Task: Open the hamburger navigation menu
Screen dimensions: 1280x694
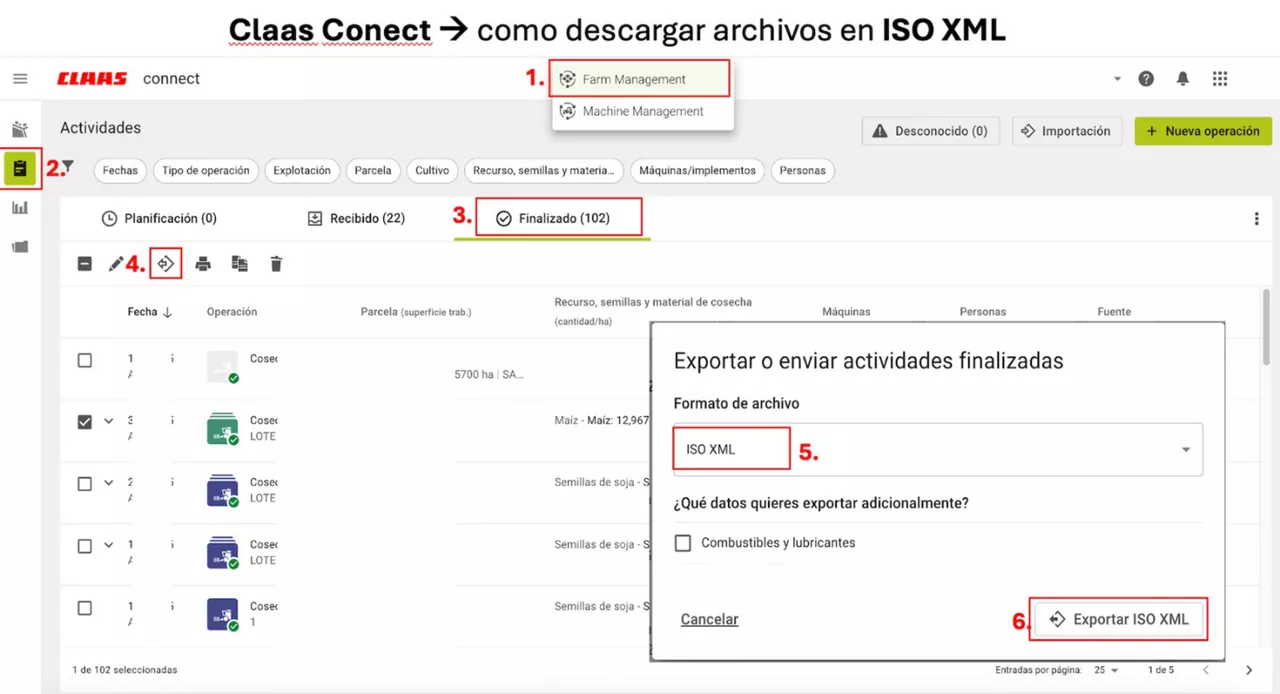Action: 20,79
